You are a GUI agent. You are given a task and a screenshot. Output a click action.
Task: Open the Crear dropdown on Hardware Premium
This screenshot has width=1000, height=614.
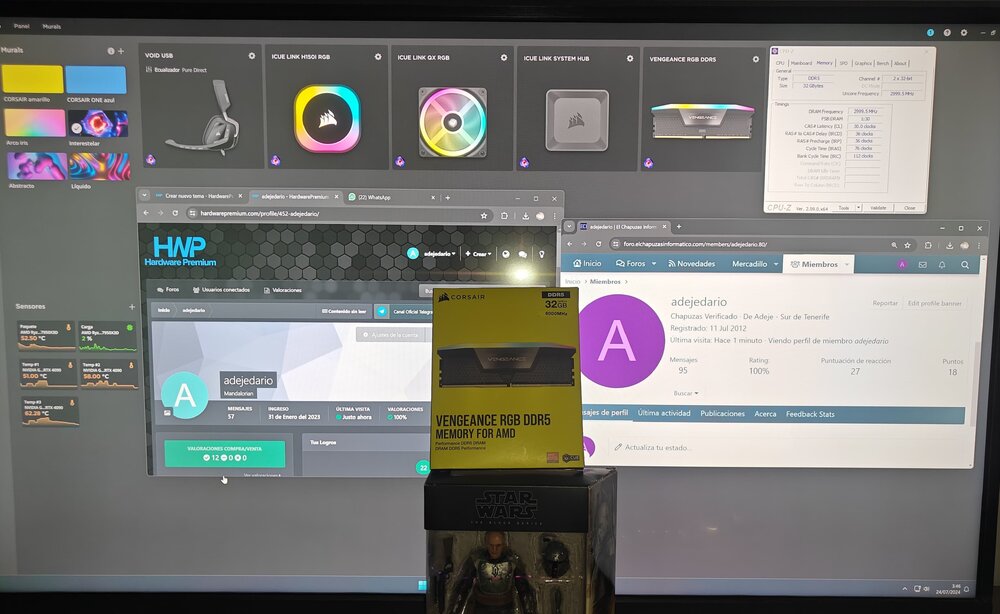[478, 254]
